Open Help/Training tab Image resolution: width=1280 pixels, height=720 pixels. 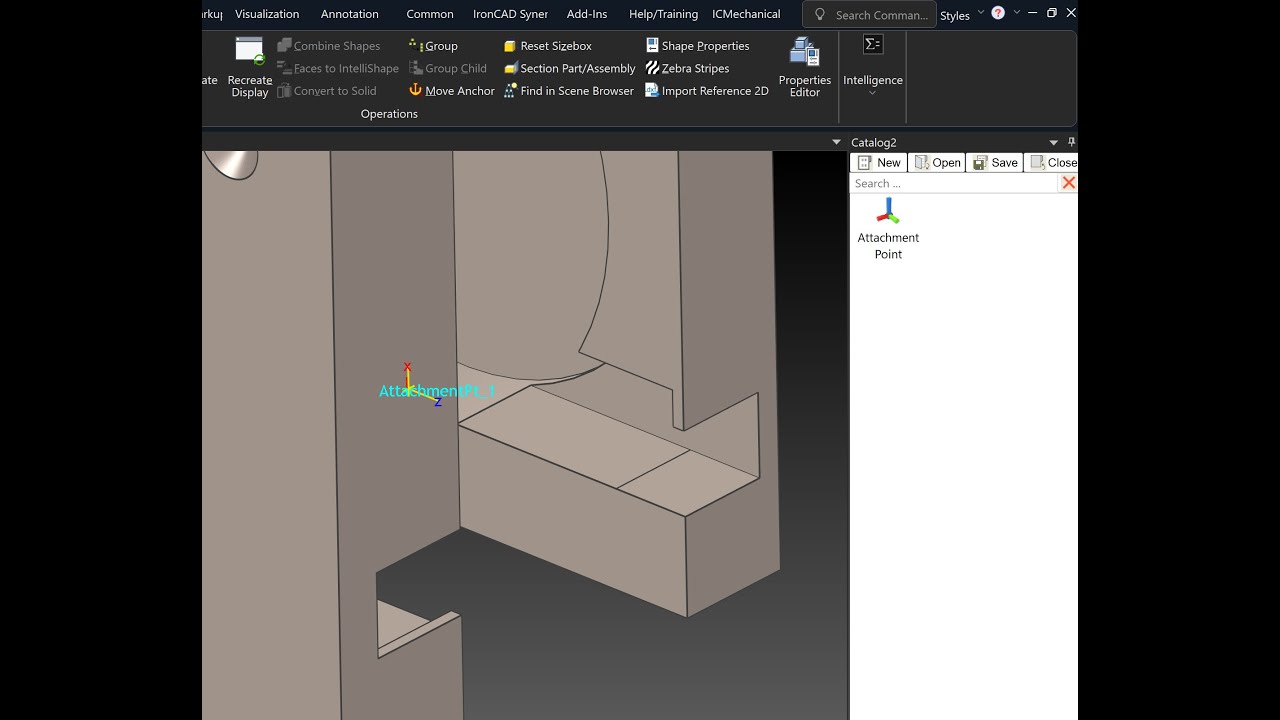(663, 14)
